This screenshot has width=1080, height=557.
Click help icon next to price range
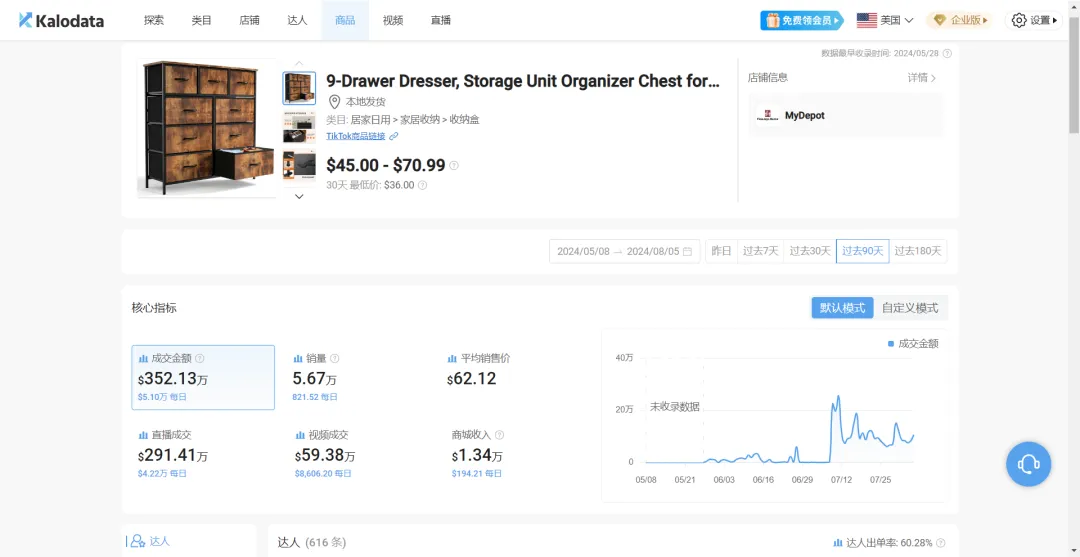pyautogui.click(x=454, y=165)
